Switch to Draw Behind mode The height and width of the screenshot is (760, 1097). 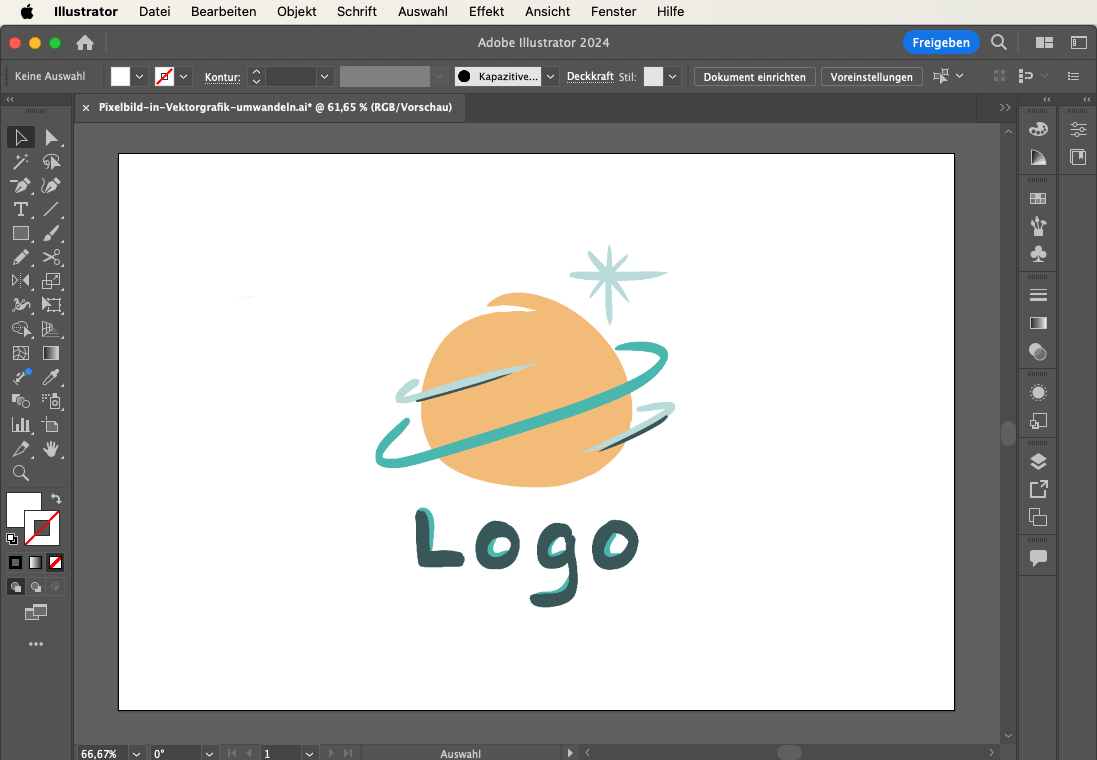tap(36, 587)
